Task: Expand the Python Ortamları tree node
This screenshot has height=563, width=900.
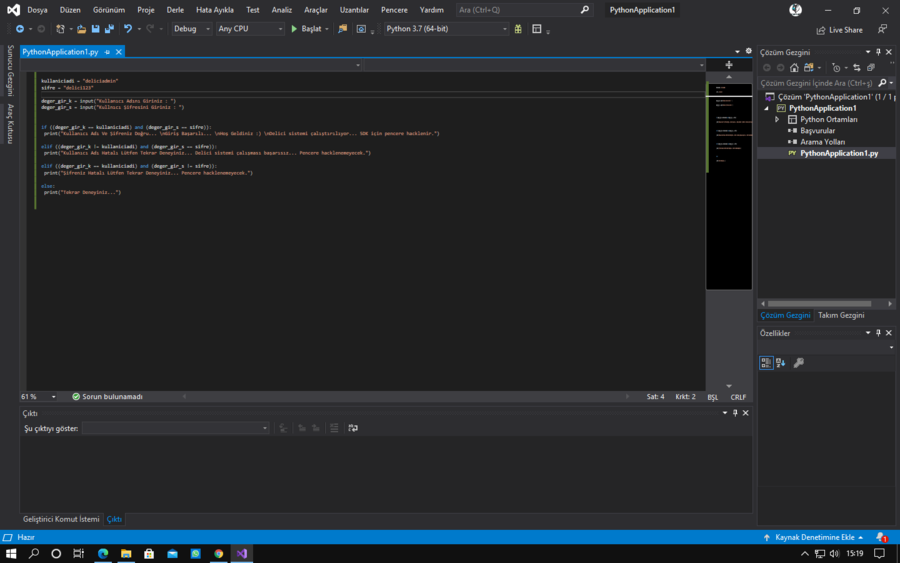Action: (x=777, y=119)
